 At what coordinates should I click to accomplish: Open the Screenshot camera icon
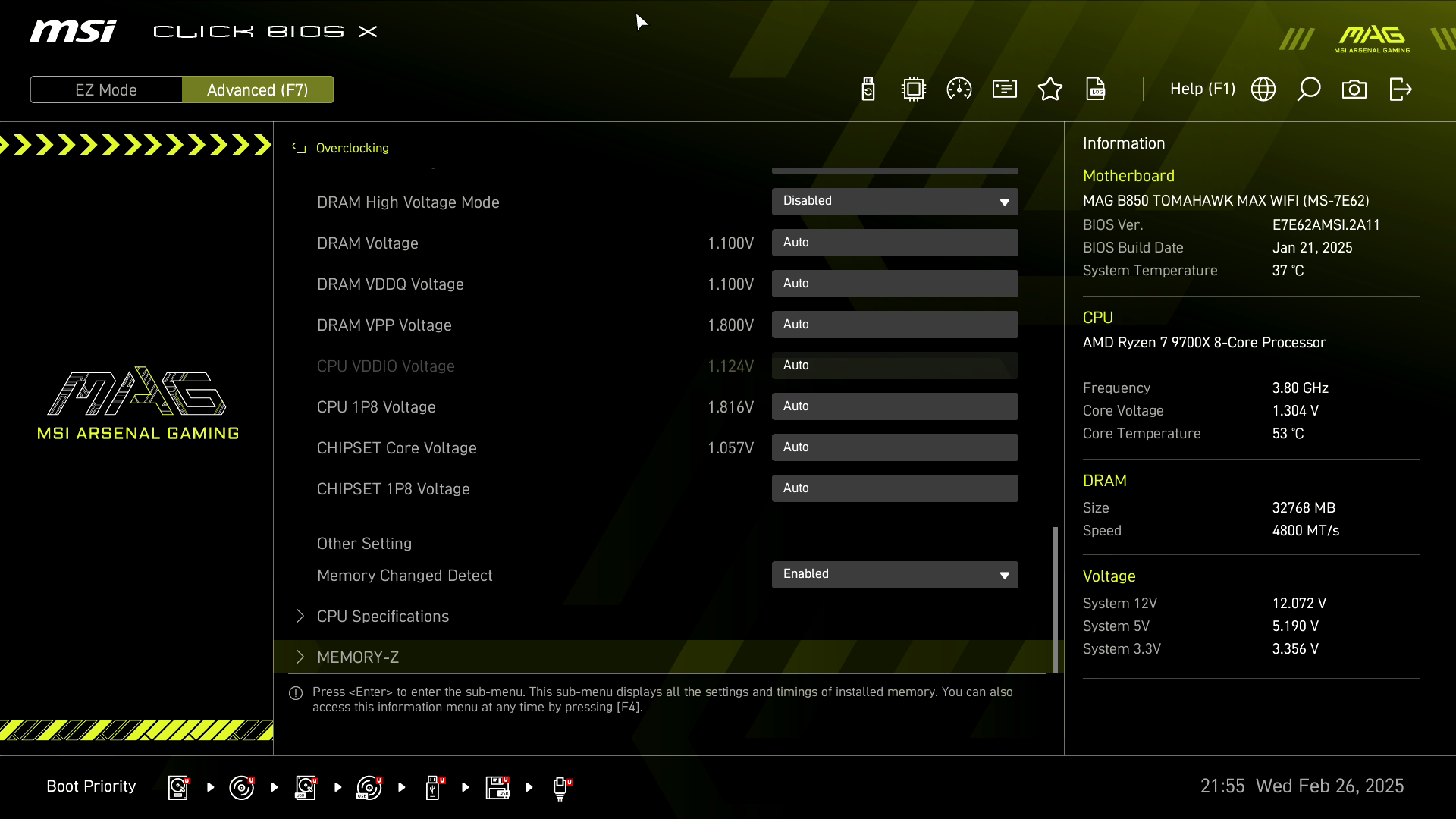point(1354,89)
